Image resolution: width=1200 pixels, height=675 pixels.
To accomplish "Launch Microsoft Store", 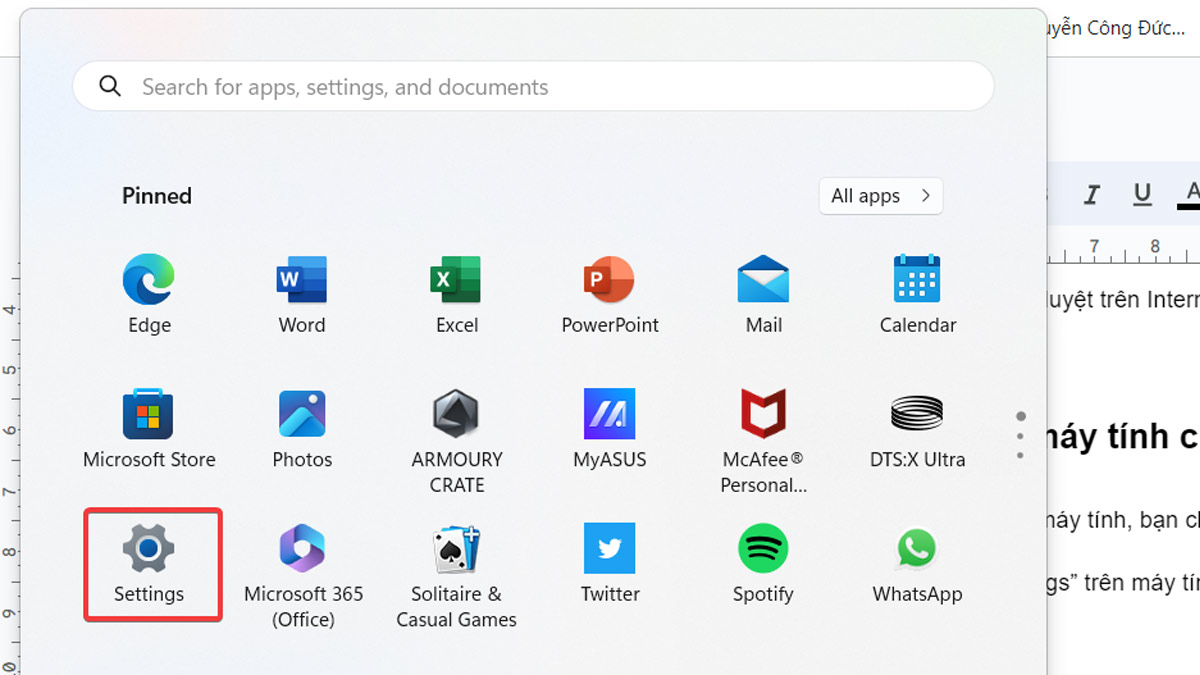I will pos(149,415).
